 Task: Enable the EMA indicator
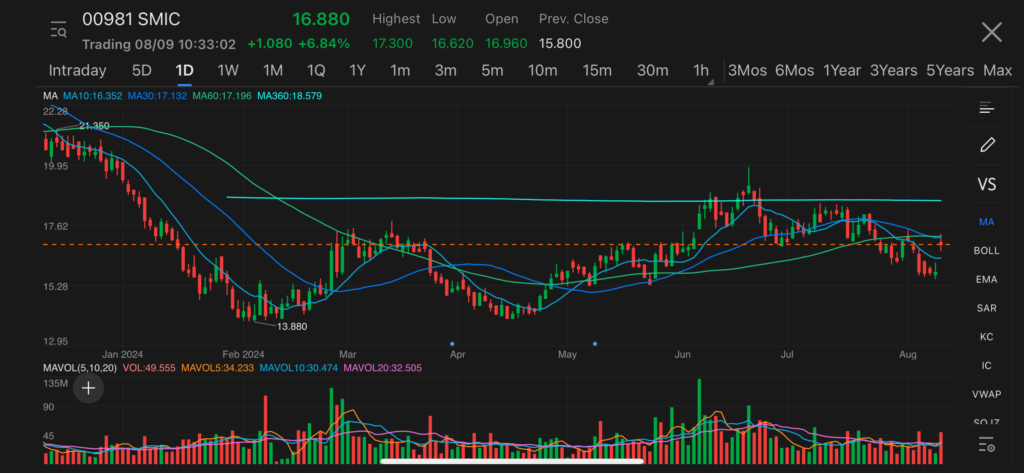[x=986, y=280]
